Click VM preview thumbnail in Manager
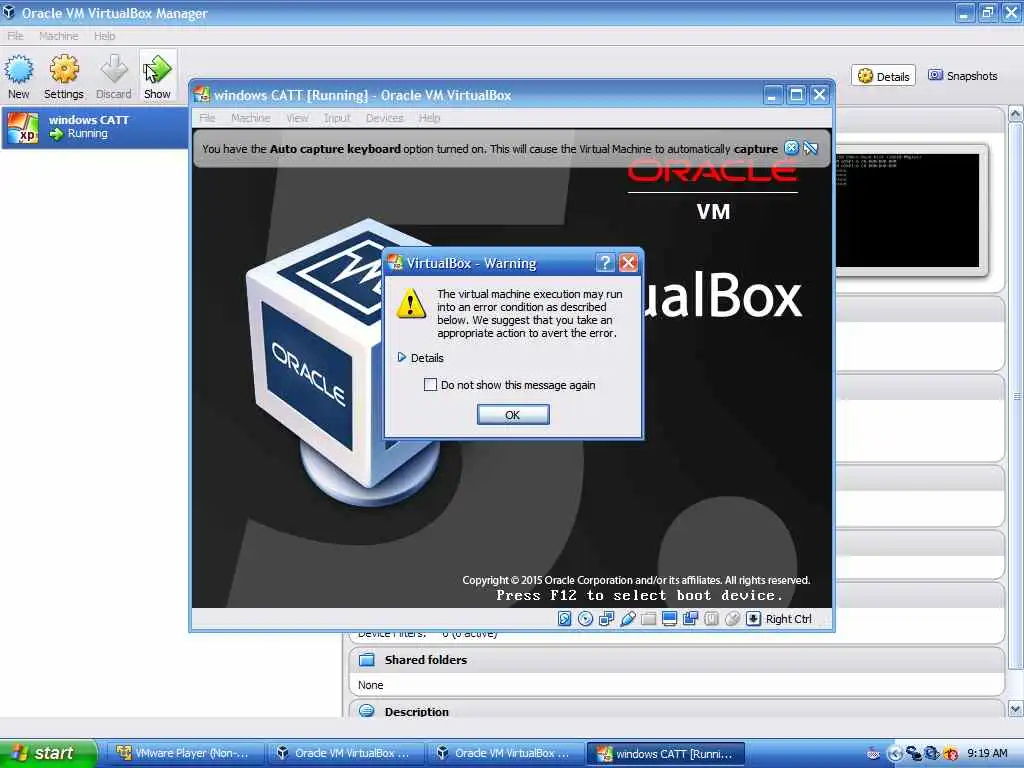This screenshot has height=768, width=1024. 908,210
